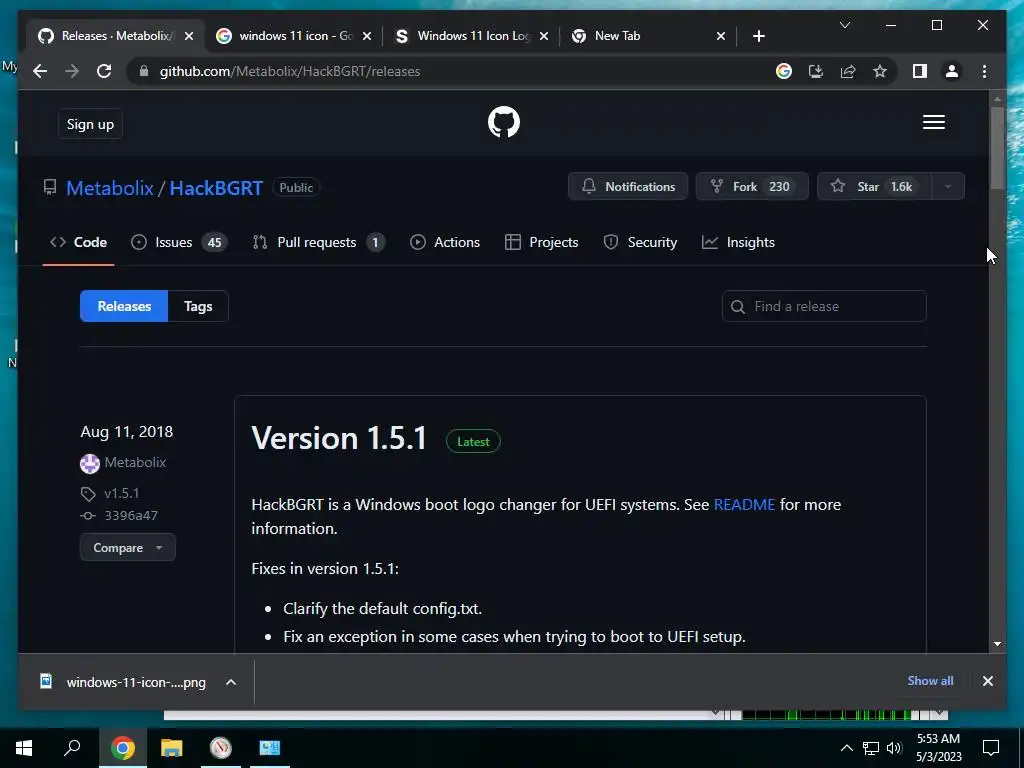This screenshot has height=768, width=1024.
Task: Bookmark this page with star
Action: click(x=880, y=71)
